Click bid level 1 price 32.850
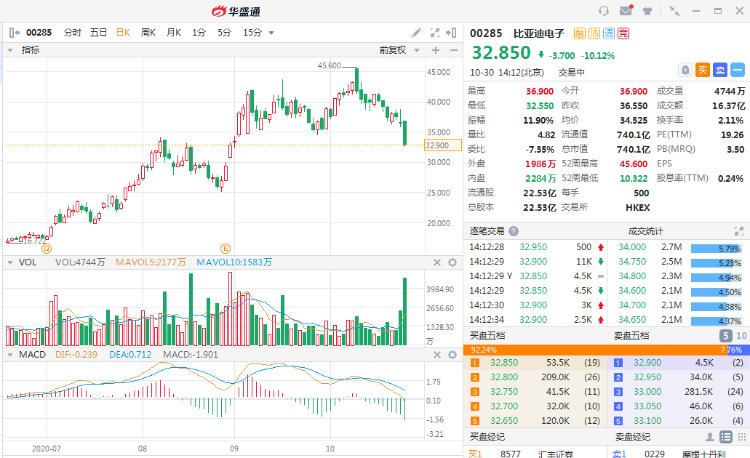The image size is (750, 458). pyautogui.click(x=504, y=363)
